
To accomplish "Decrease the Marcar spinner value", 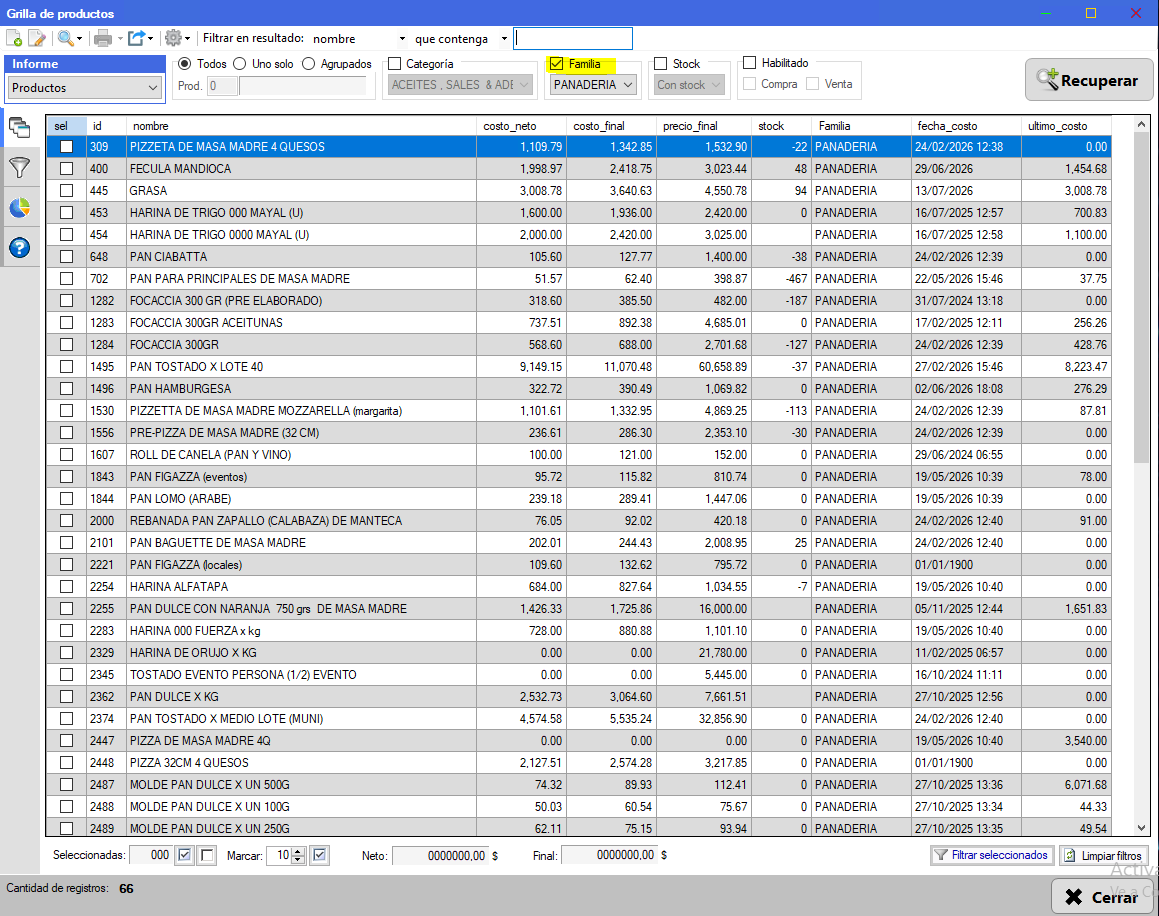I will (x=298, y=860).
